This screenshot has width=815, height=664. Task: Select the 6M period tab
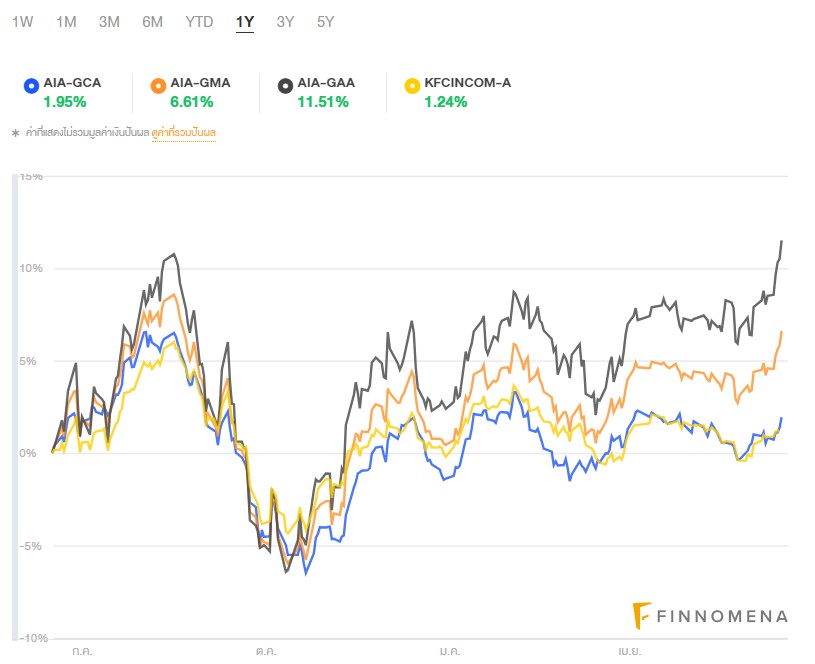point(152,22)
